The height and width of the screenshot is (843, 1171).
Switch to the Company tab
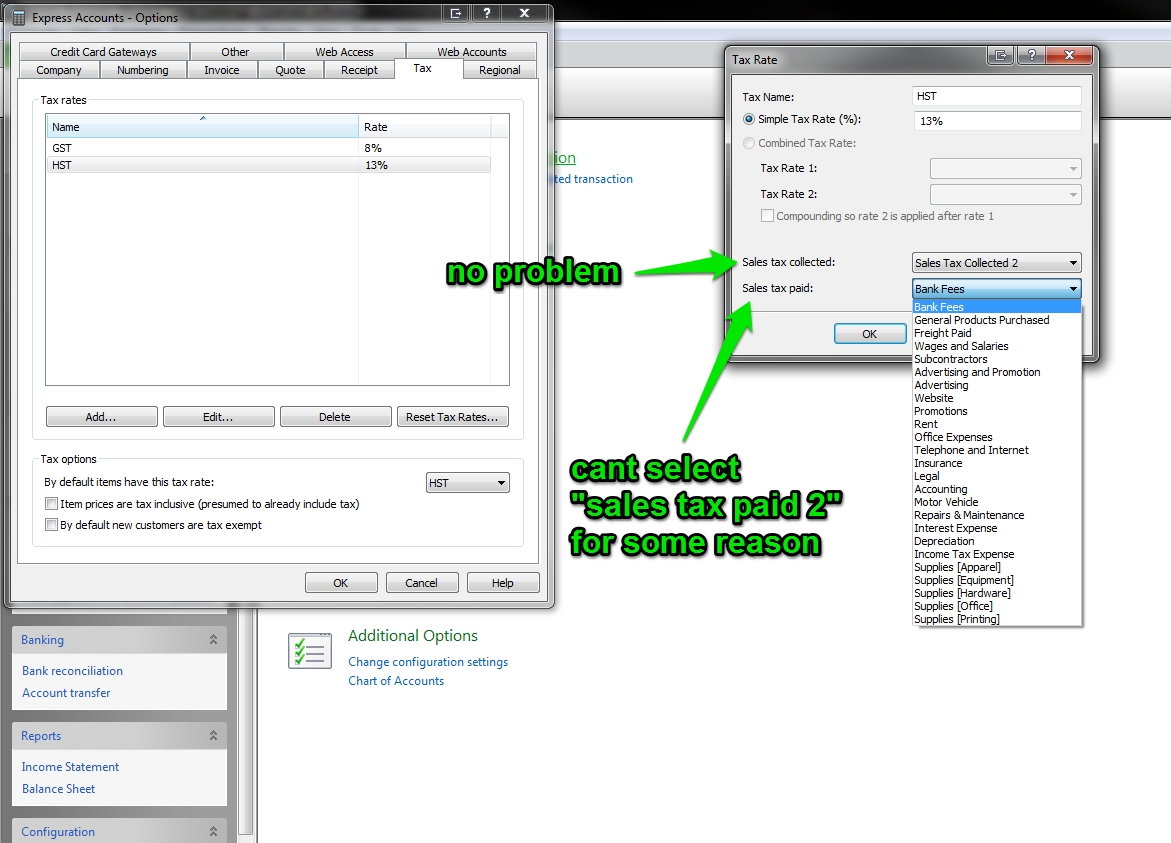click(x=59, y=70)
